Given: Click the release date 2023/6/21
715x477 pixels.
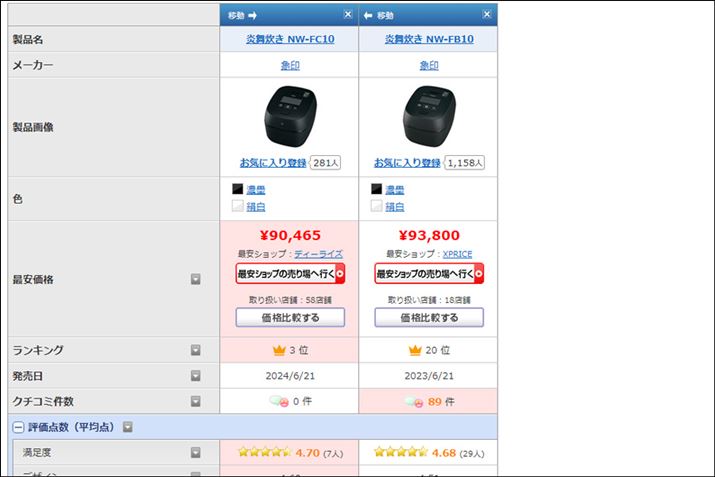Looking at the screenshot, I should tap(429, 376).
